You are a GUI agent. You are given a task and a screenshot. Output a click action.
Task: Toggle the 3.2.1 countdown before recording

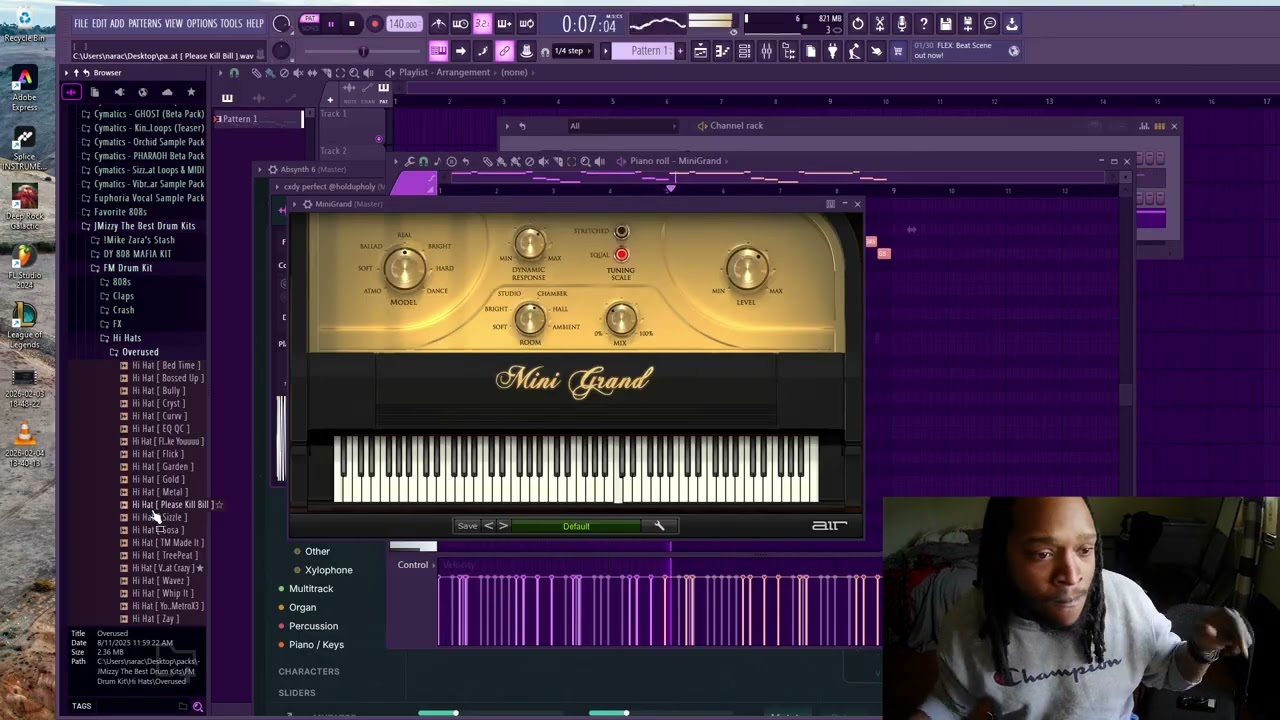pyautogui.click(x=482, y=23)
